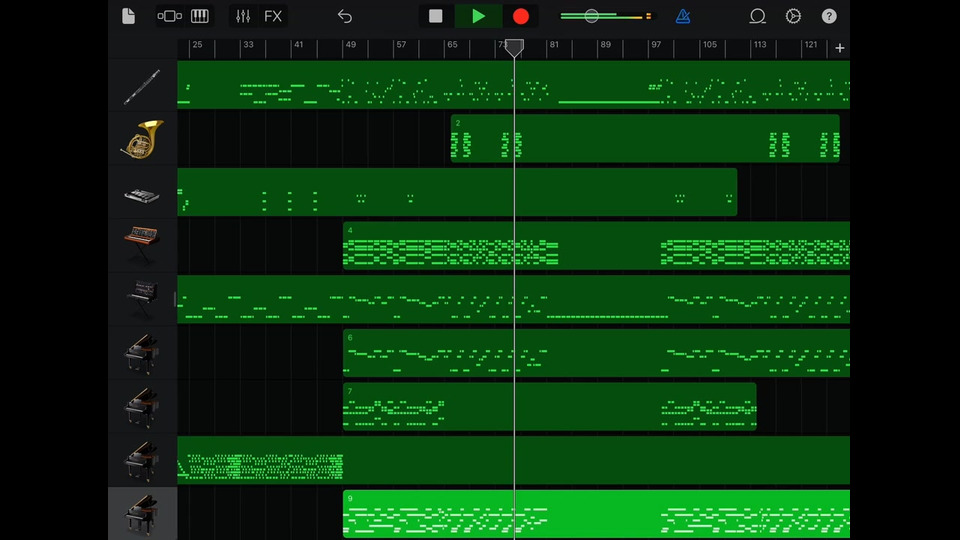The width and height of the screenshot is (960, 540).
Task: Select piano region labeled 6
Action: pos(596,353)
